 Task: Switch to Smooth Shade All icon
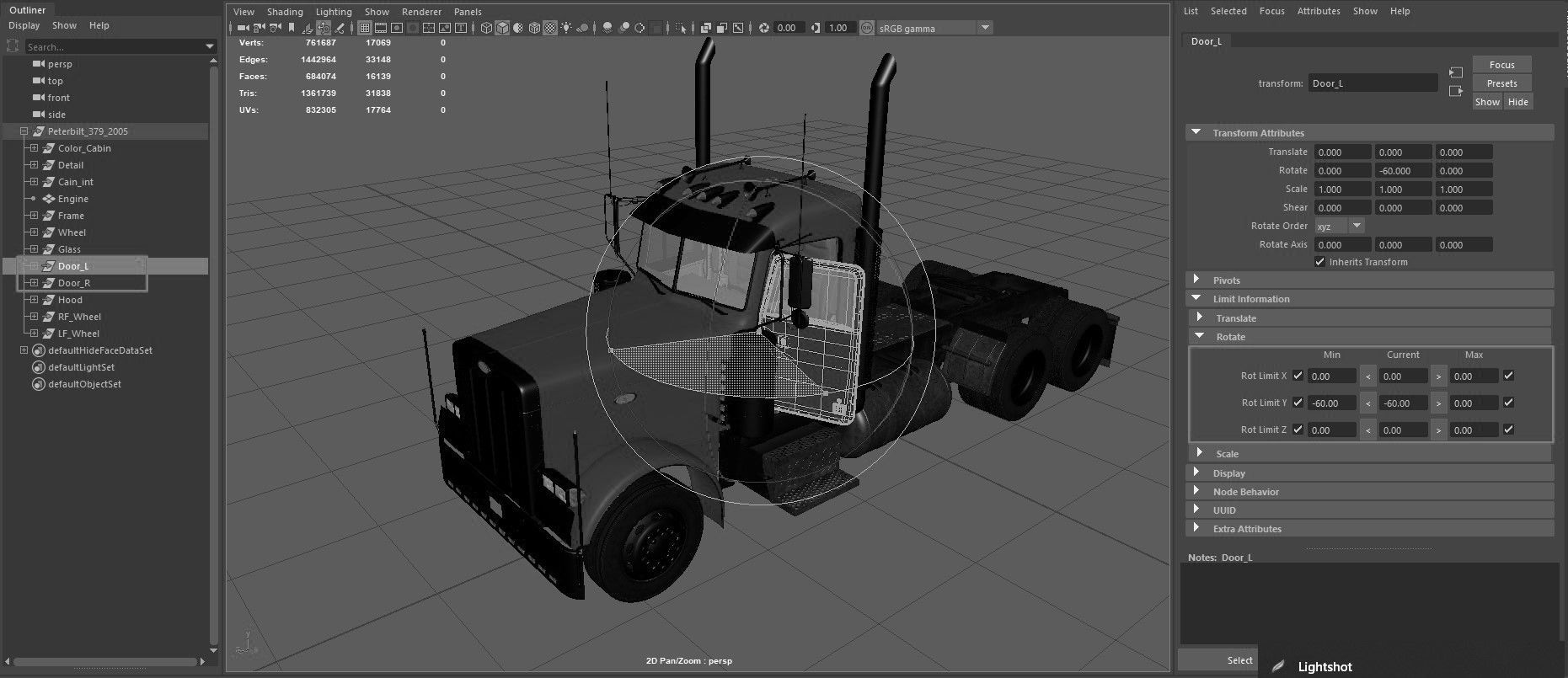click(502, 28)
